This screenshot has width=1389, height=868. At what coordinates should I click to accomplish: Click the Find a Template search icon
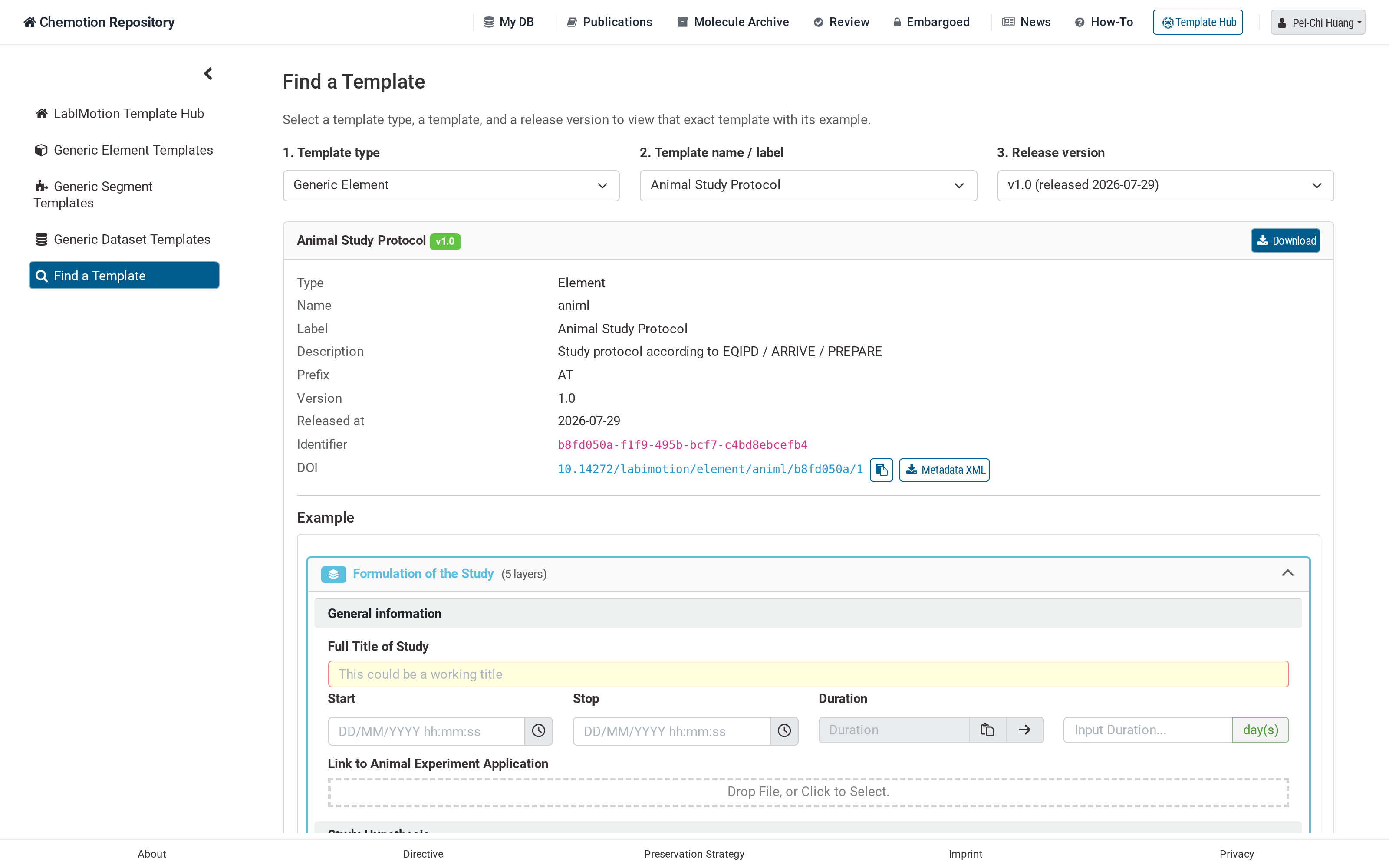coord(41,276)
